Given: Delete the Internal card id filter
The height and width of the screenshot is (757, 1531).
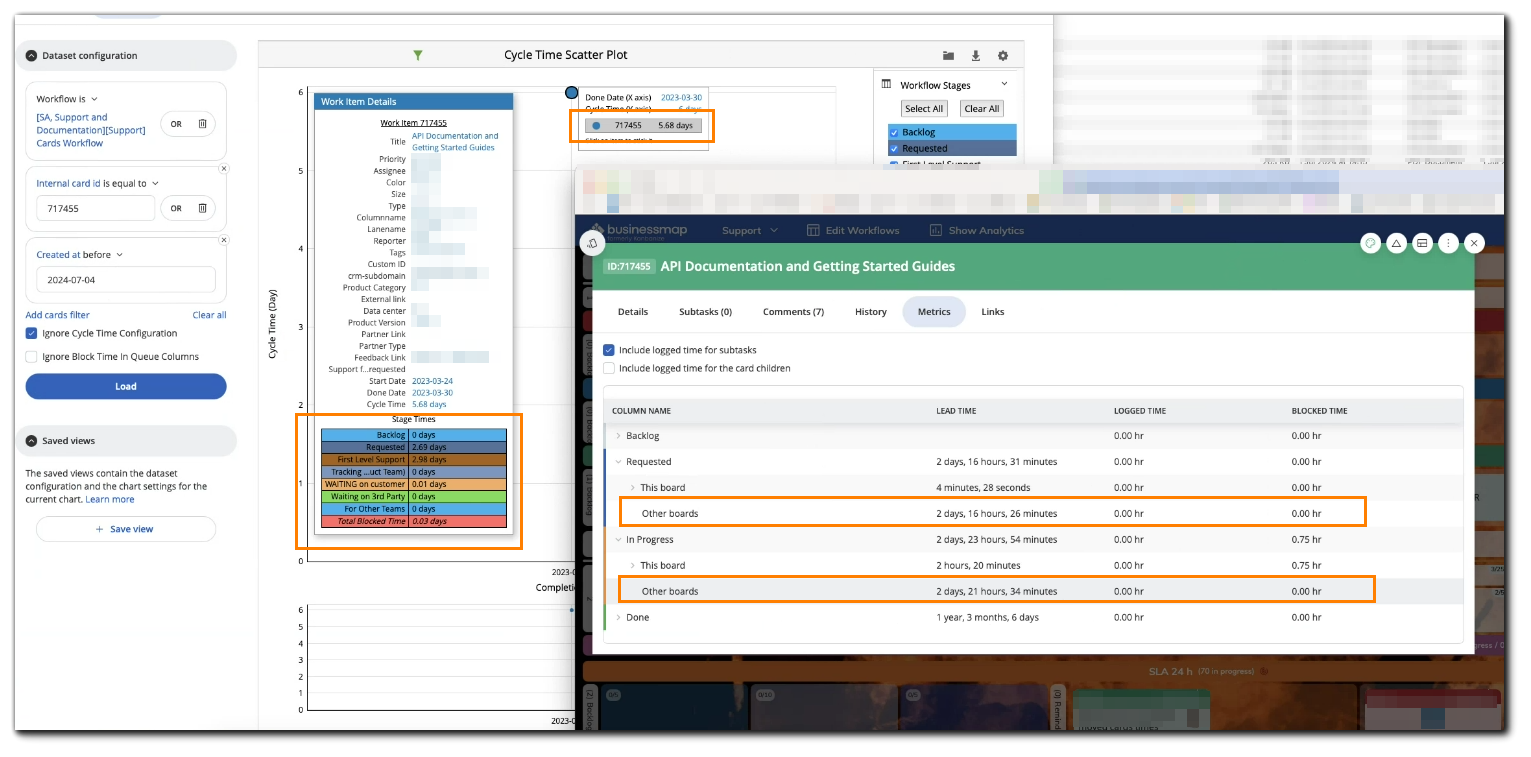Looking at the screenshot, I should (x=202, y=208).
